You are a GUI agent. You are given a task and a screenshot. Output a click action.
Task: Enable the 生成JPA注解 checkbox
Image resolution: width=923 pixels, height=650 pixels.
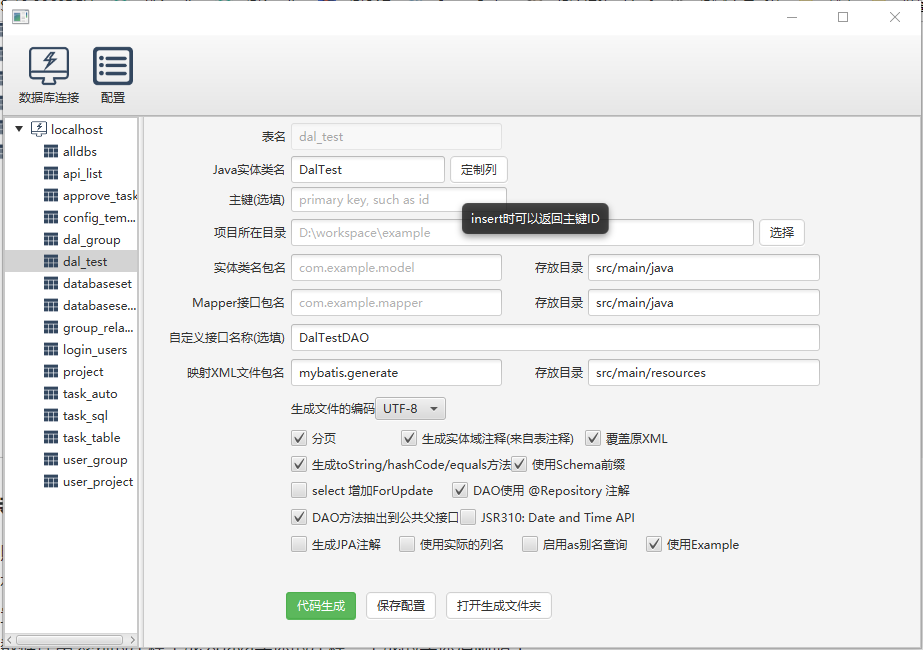299,544
